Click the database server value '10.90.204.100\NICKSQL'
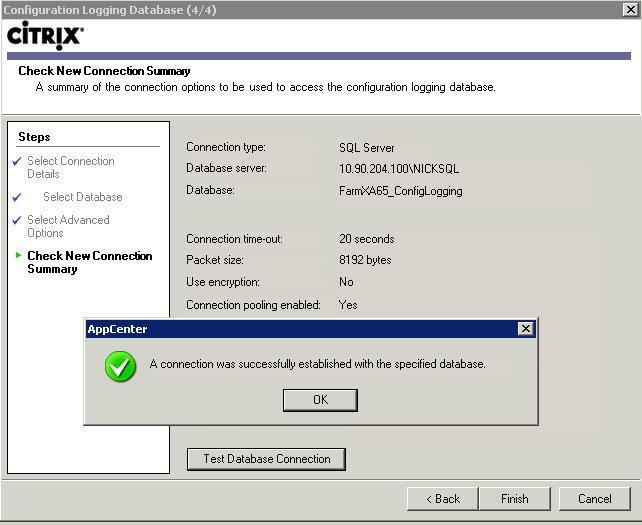 pos(399,169)
